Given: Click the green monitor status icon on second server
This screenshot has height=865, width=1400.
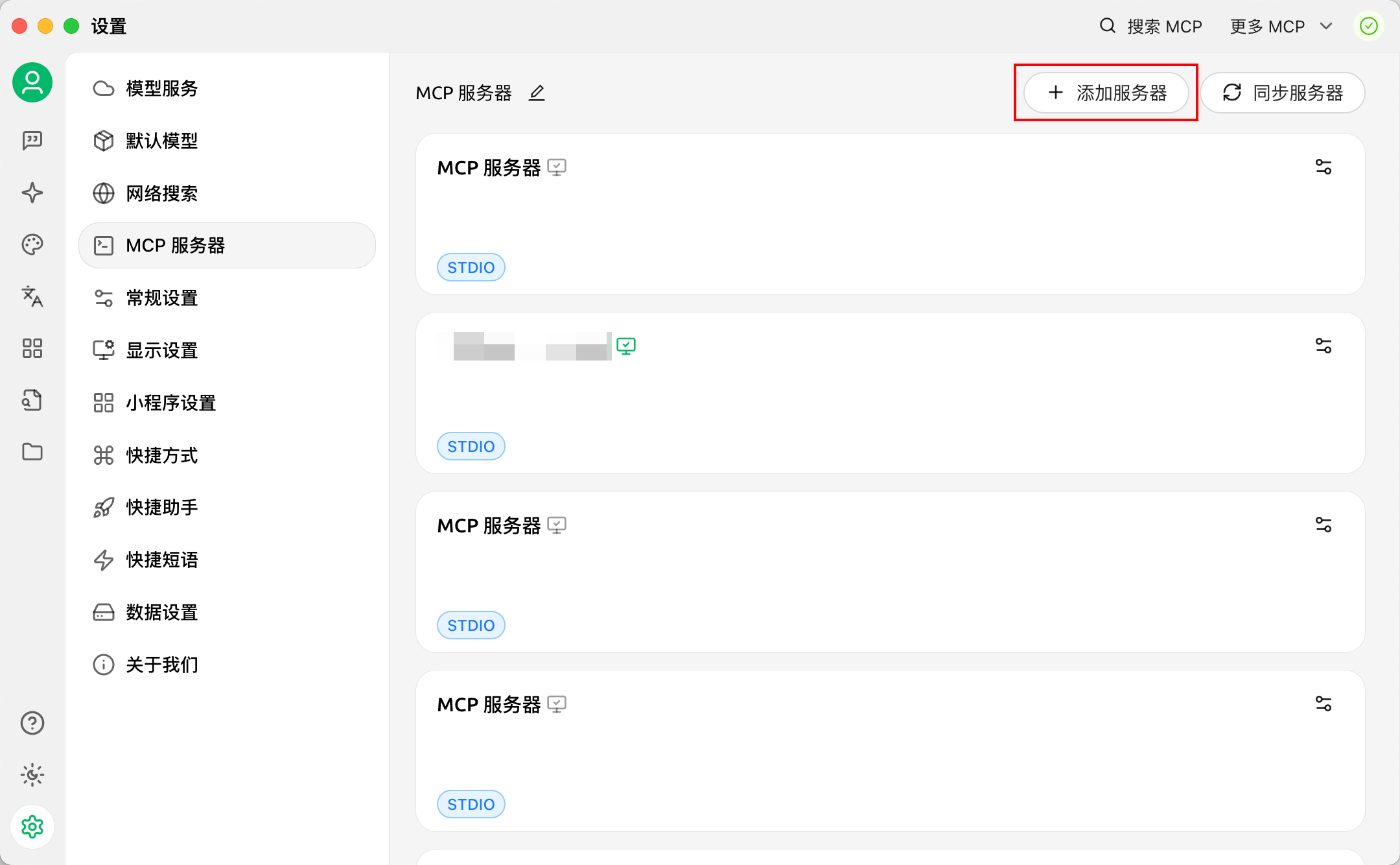Looking at the screenshot, I should (625, 346).
